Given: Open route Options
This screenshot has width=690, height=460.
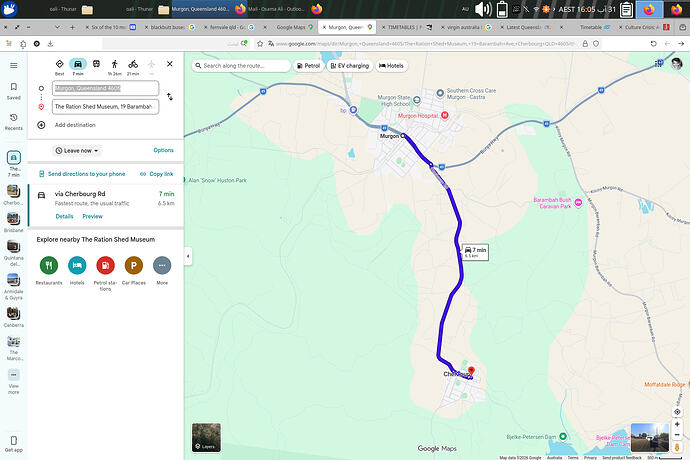Looking at the screenshot, I should point(163,150).
